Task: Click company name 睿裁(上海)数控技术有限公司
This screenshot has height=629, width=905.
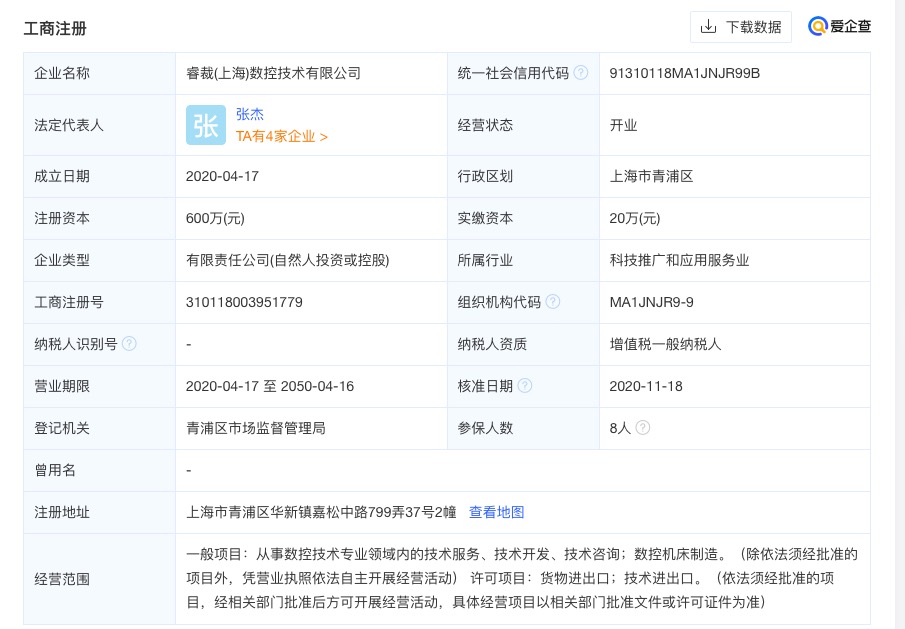Action: [273, 73]
